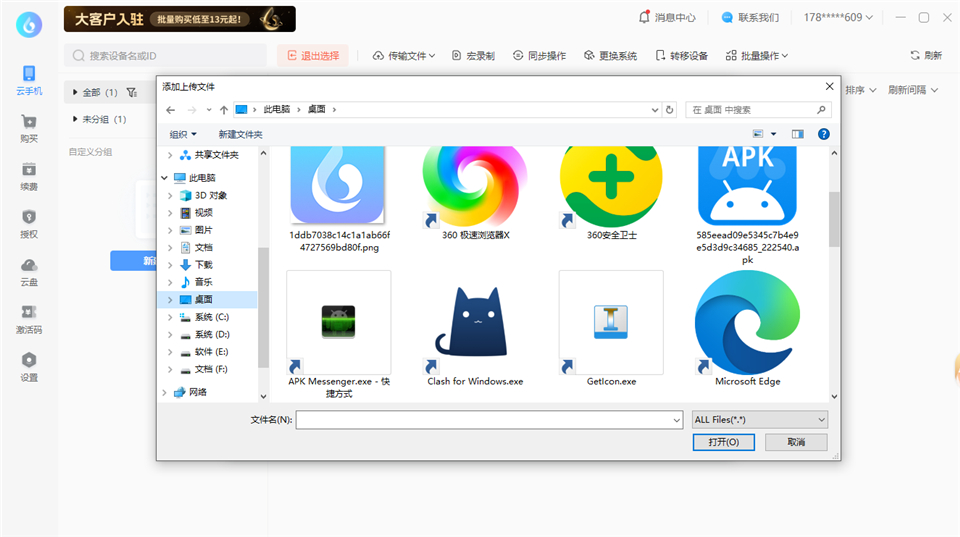
Task: Open the 授权 sidebar section
Action: (x=29, y=224)
